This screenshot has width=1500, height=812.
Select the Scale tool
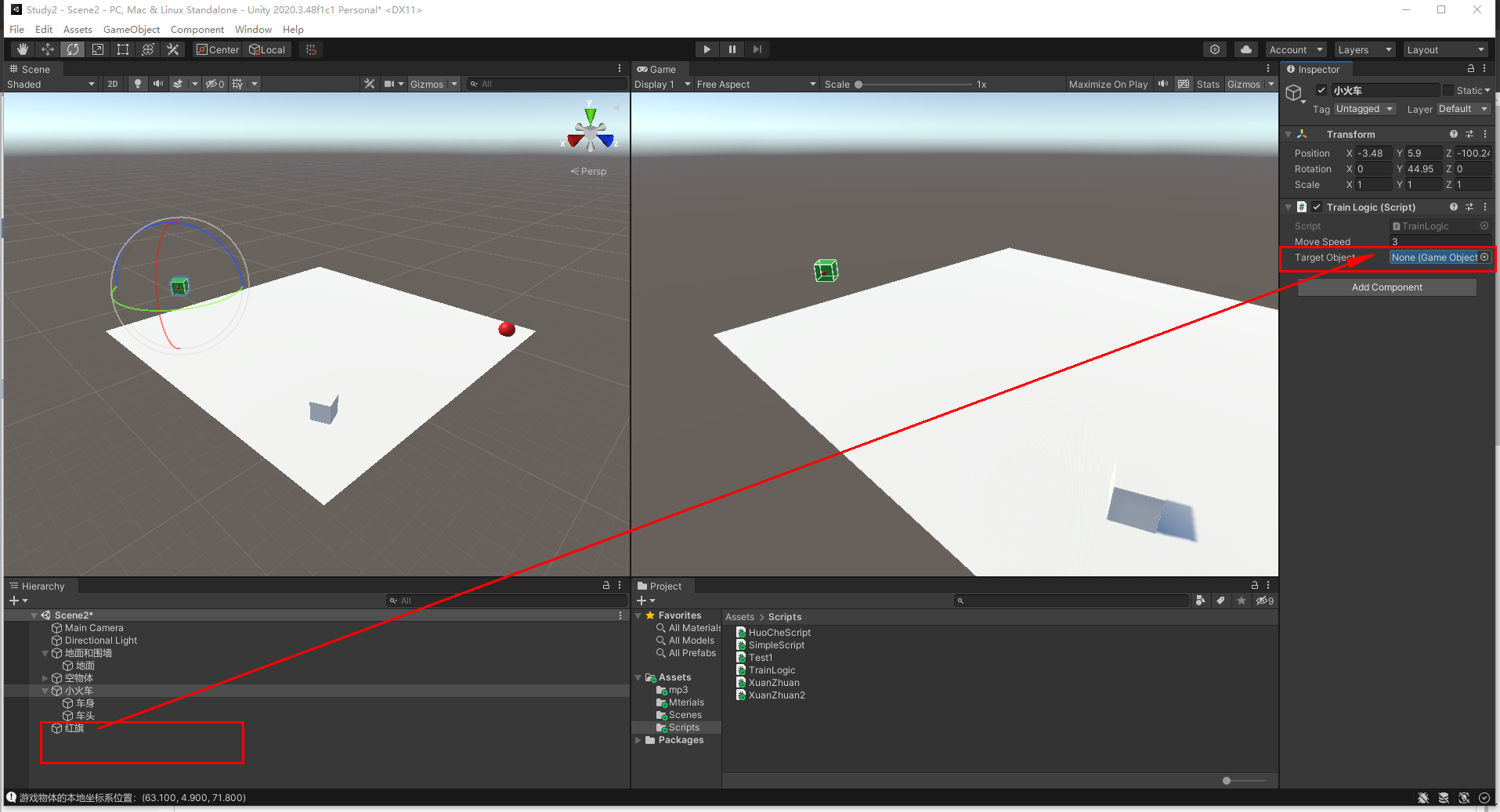[97, 49]
